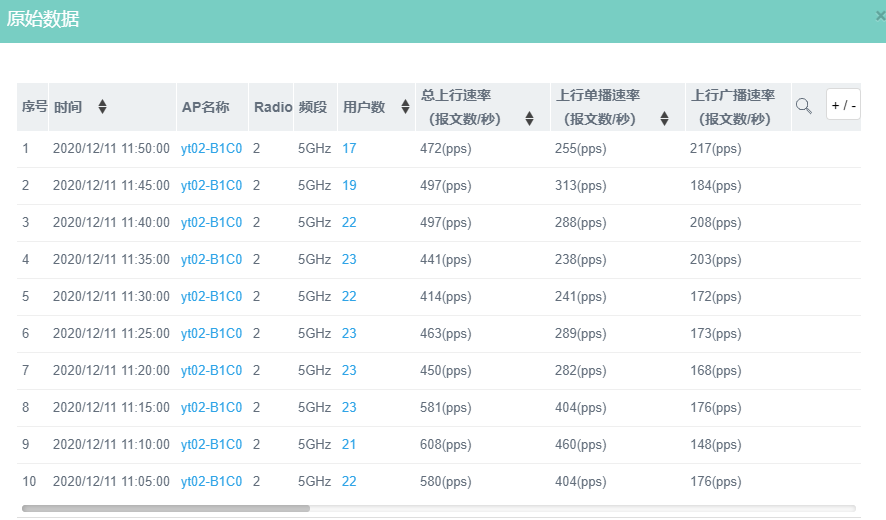Click user count 23 at 11:20:00
Screen dimensions: 886x520
coord(349,371)
